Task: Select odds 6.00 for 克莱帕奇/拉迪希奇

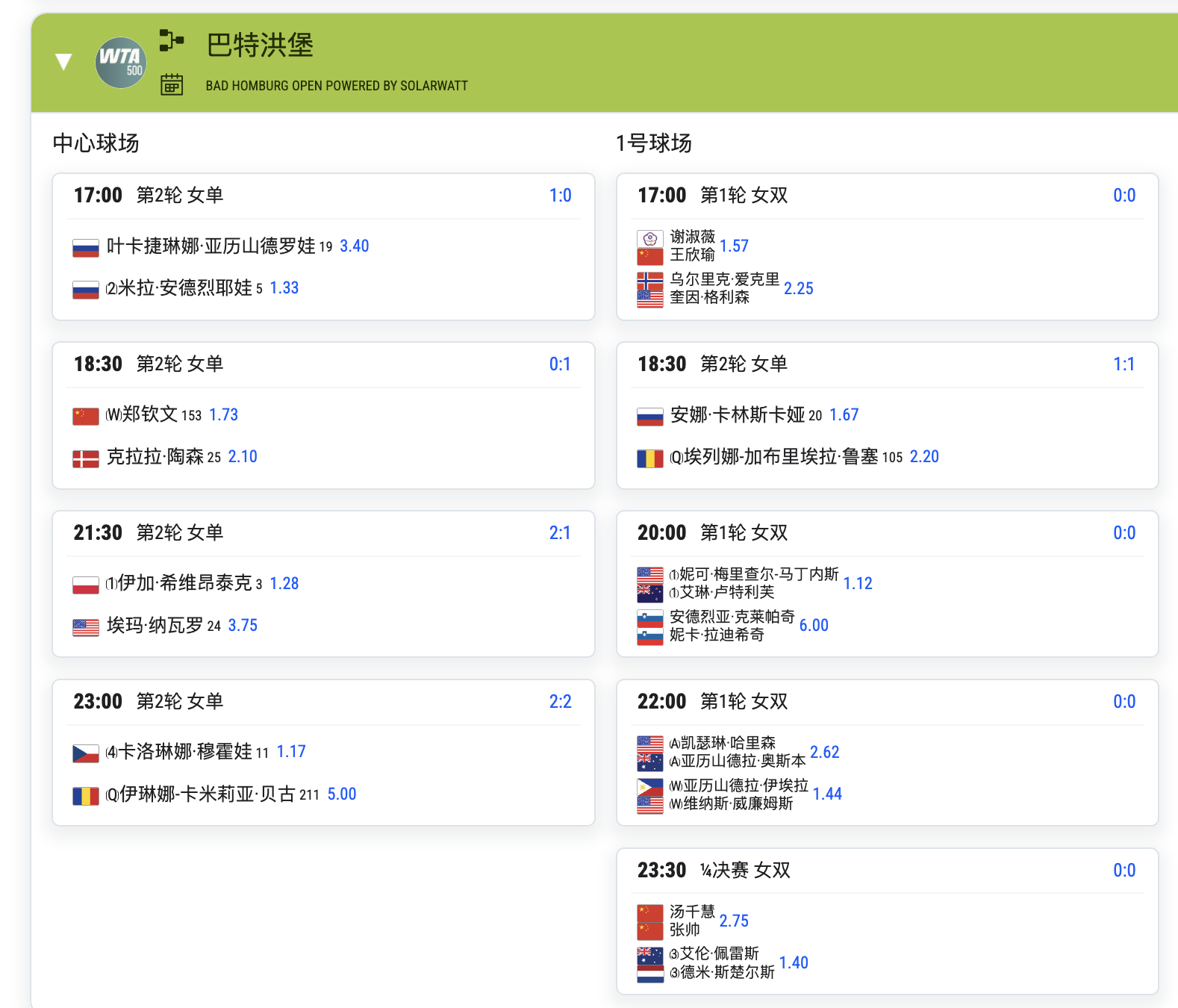Action: pyautogui.click(x=814, y=625)
